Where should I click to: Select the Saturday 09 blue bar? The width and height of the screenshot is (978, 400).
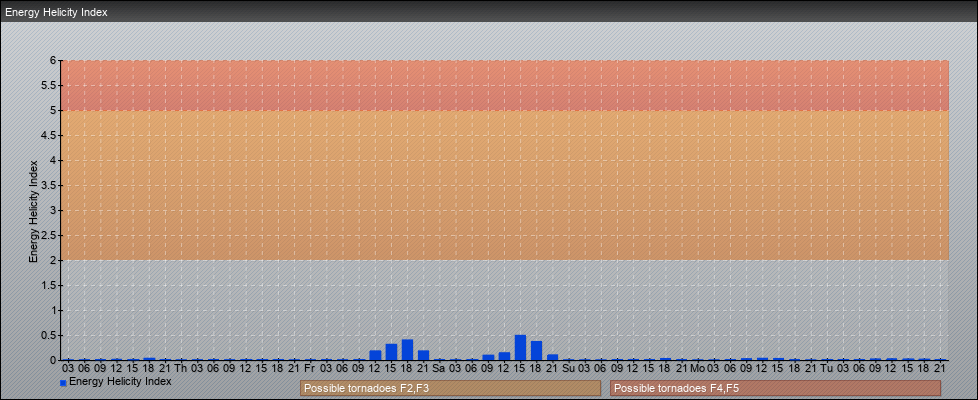(x=488, y=358)
